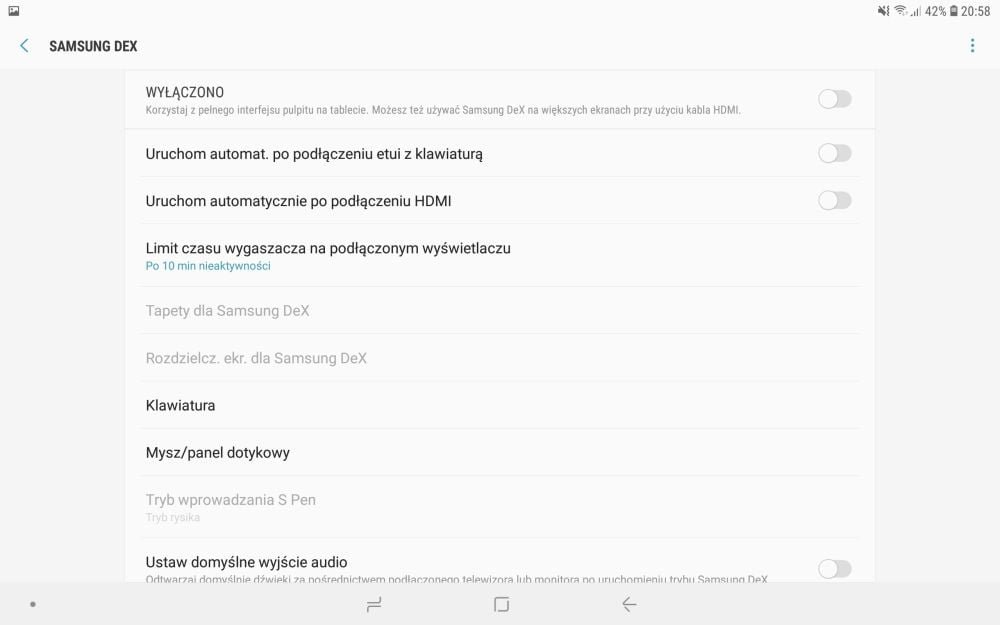This screenshot has height=625, width=1000.
Task: Tap the Wi-Fi icon in status bar
Action: pos(901,11)
